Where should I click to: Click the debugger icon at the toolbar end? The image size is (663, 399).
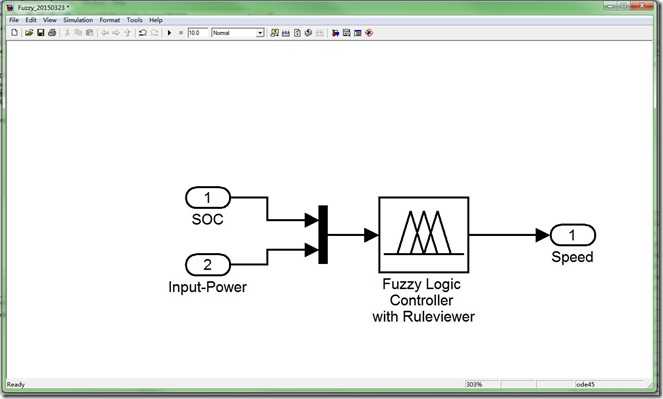point(369,33)
